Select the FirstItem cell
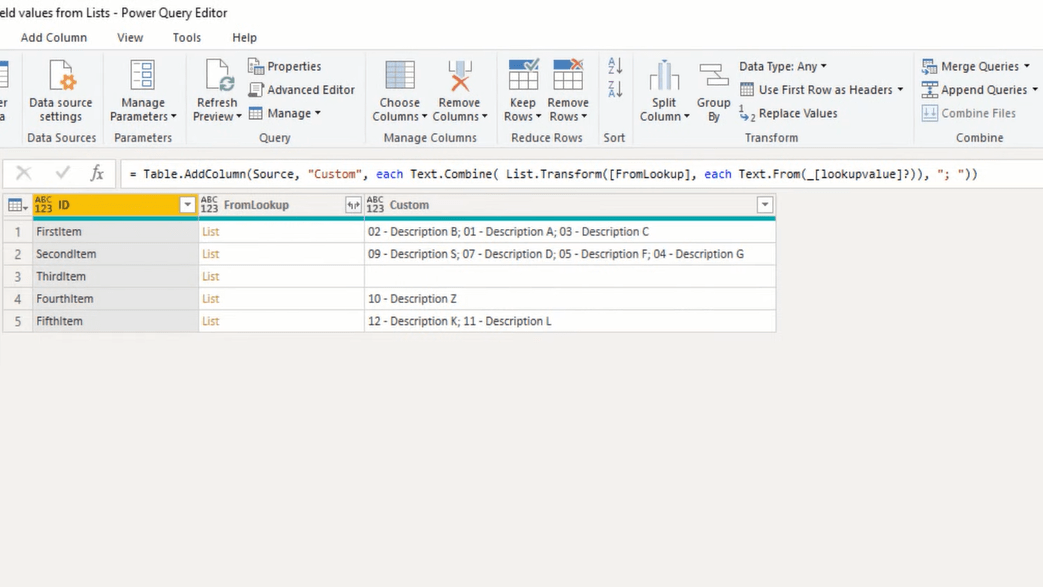1043x587 pixels. (115, 232)
